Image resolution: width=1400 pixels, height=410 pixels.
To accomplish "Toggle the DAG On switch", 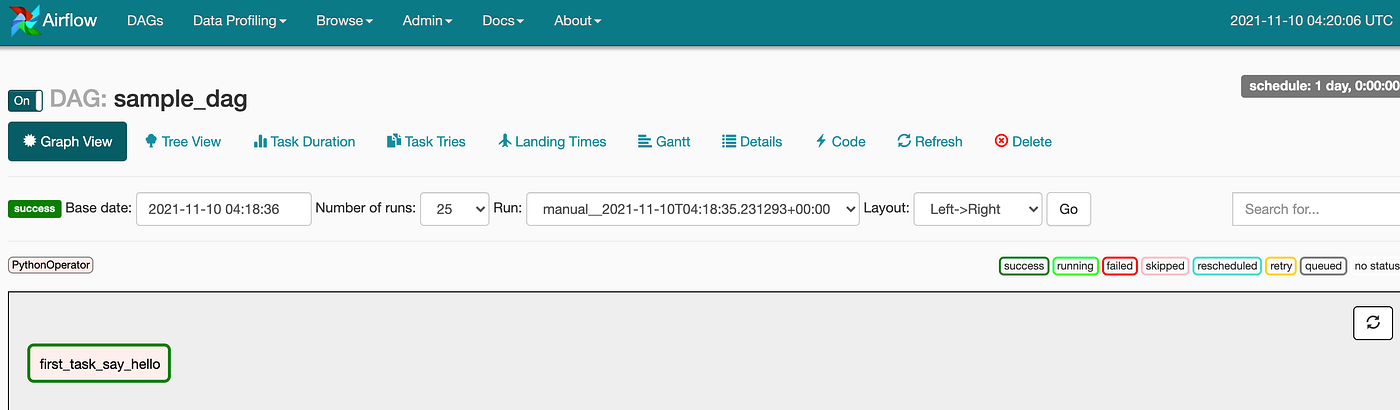I will pyautogui.click(x=25, y=100).
